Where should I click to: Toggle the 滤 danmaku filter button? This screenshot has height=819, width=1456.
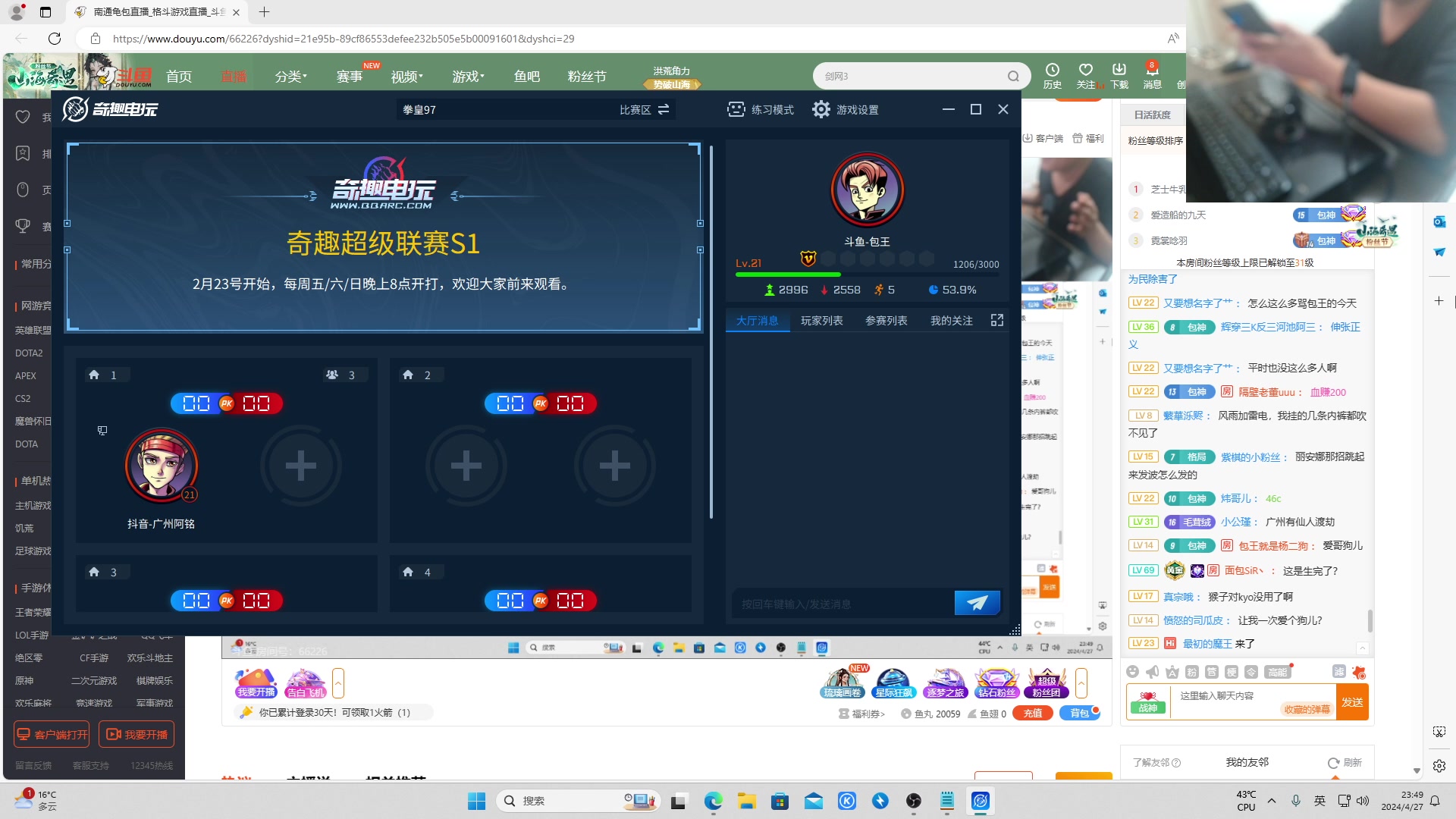tap(1338, 672)
